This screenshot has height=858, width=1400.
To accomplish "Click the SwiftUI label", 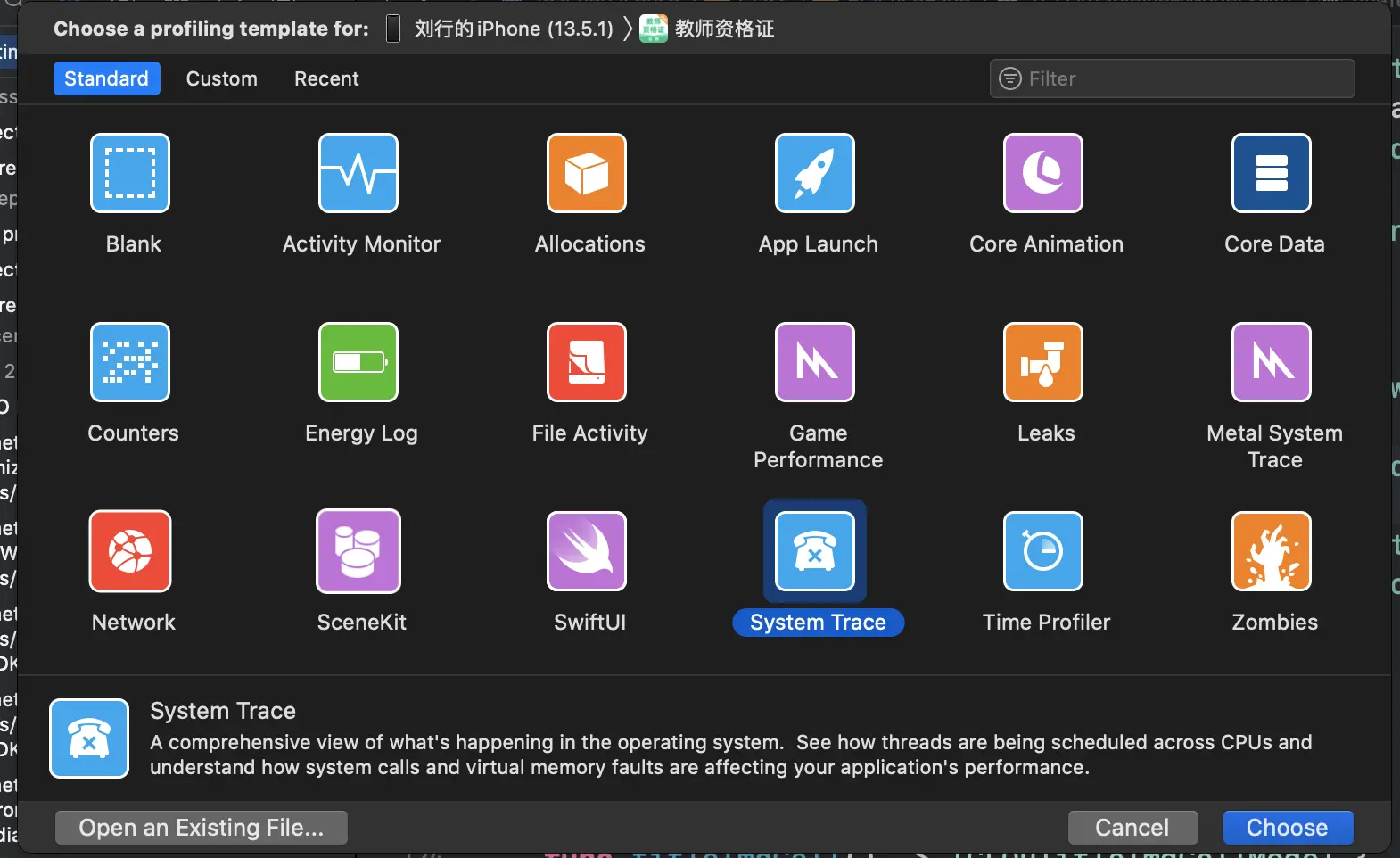I will 589,623.
